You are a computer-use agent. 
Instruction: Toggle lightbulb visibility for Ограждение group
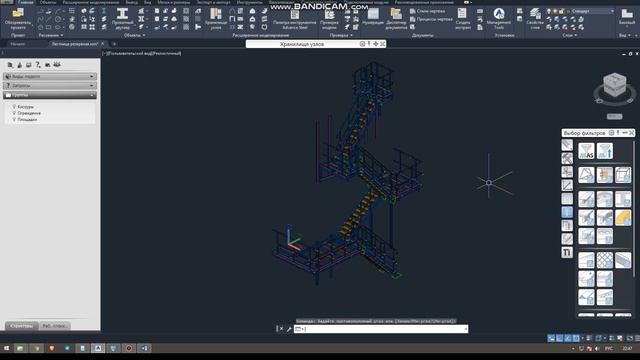[14, 113]
